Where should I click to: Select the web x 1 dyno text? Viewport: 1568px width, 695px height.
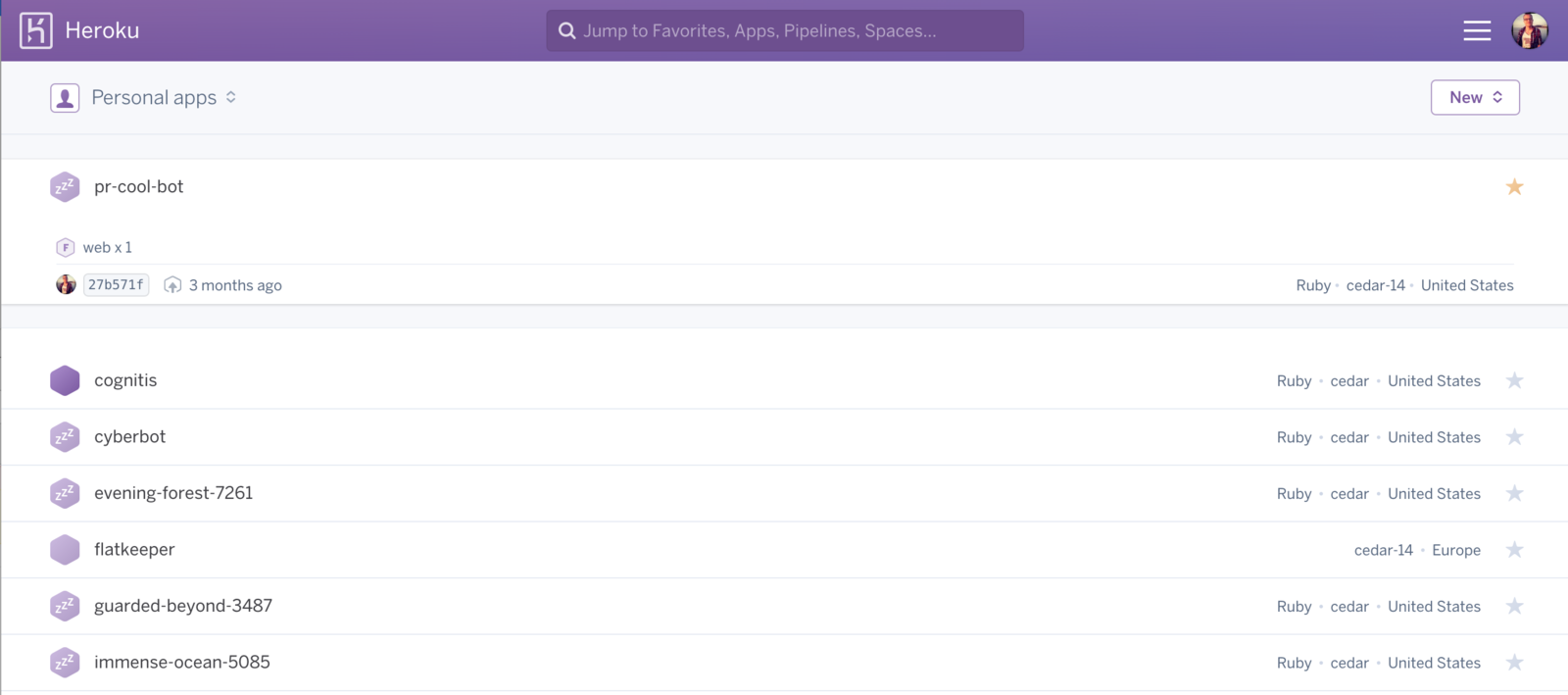click(x=107, y=247)
